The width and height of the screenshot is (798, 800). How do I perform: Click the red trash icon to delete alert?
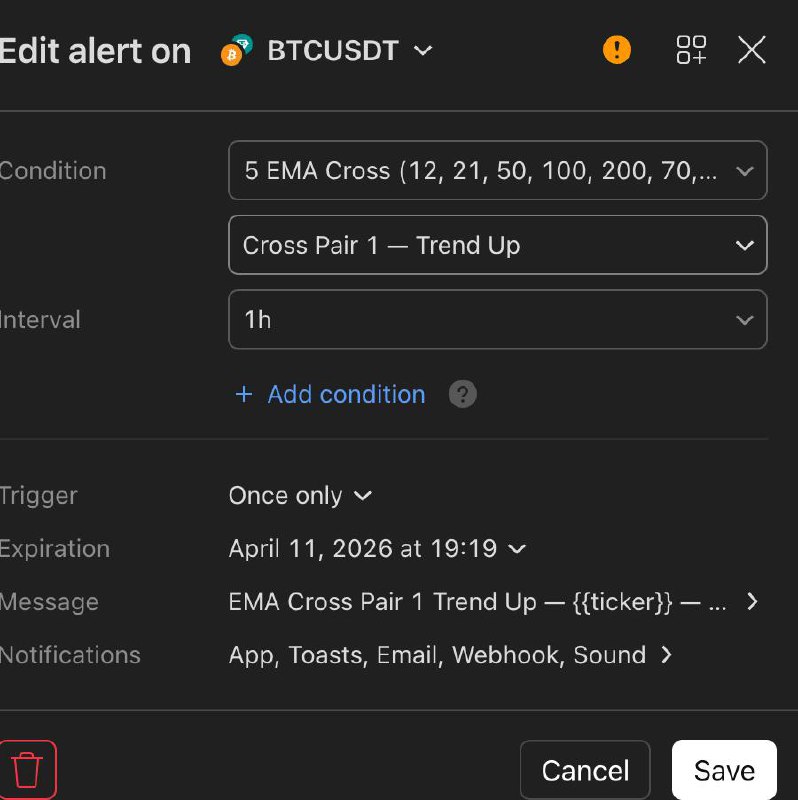(27, 769)
